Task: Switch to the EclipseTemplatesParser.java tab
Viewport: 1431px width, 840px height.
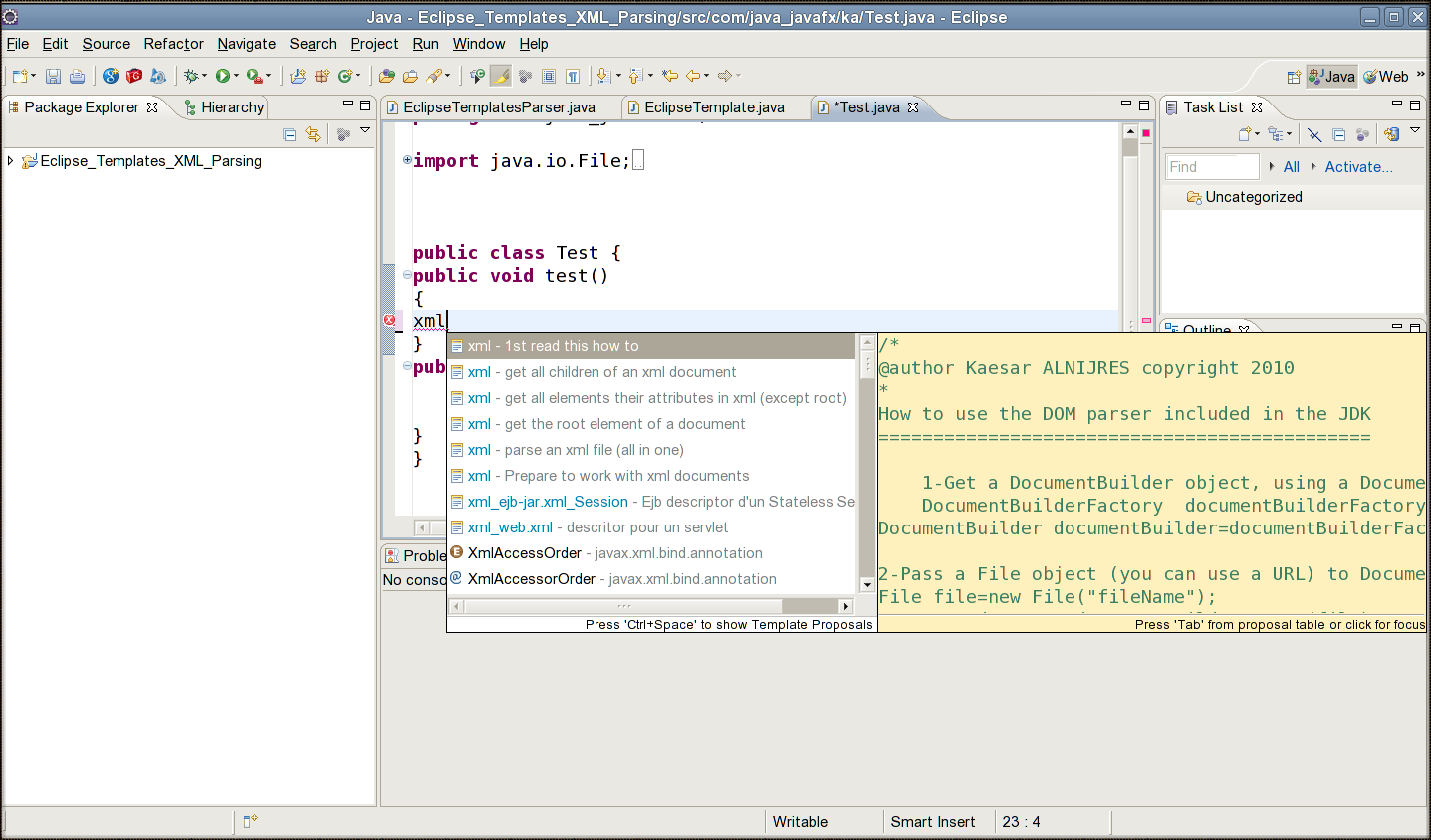Action: pos(499,107)
